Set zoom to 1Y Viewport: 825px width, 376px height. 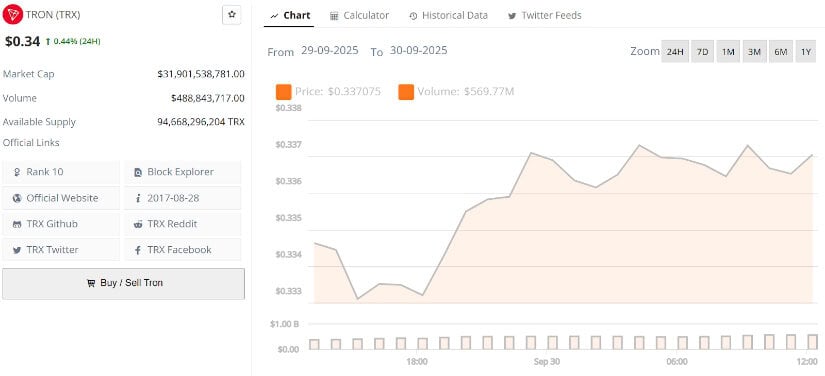tap(806, 52)
